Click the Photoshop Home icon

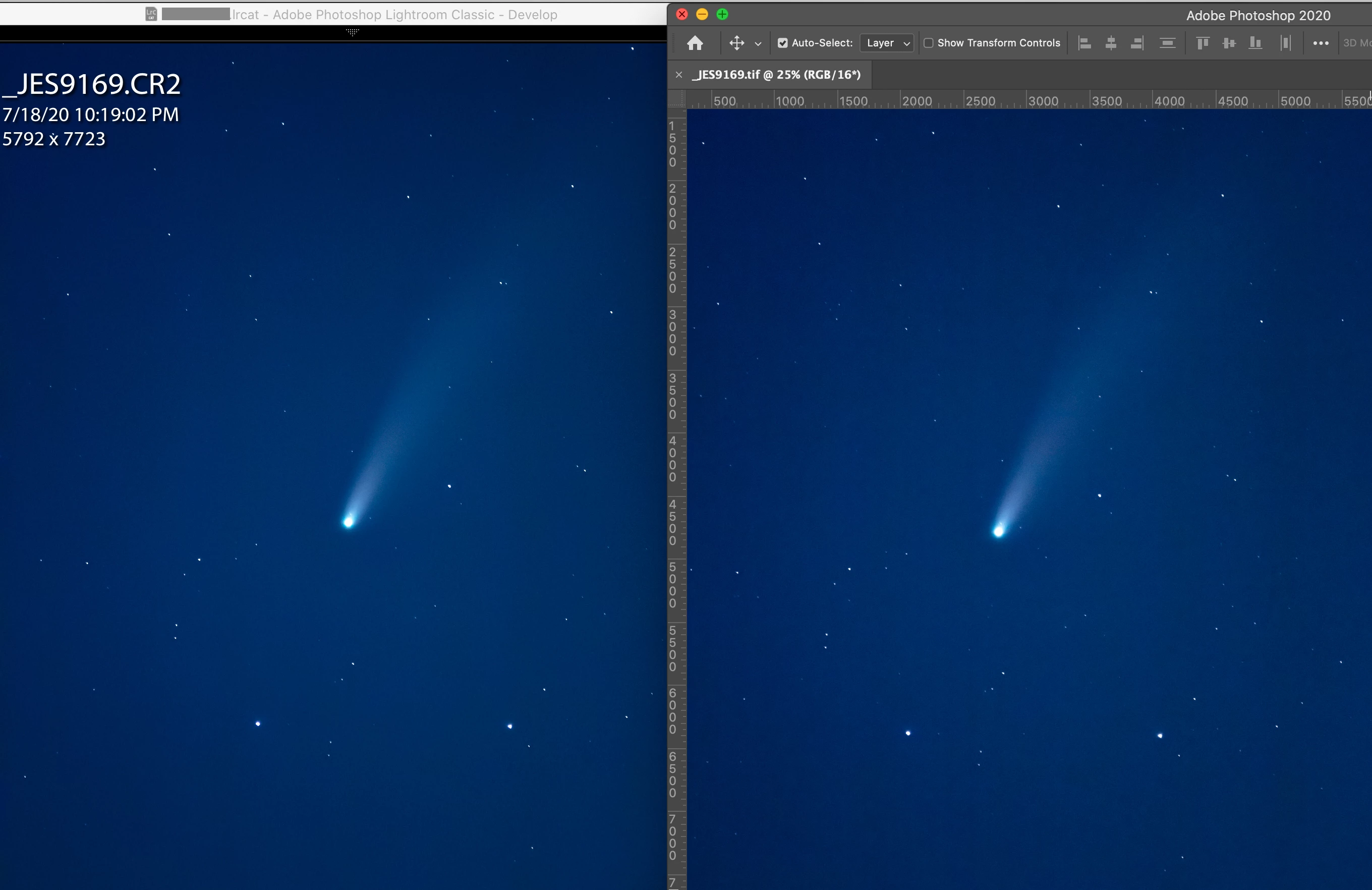(695, 43)
